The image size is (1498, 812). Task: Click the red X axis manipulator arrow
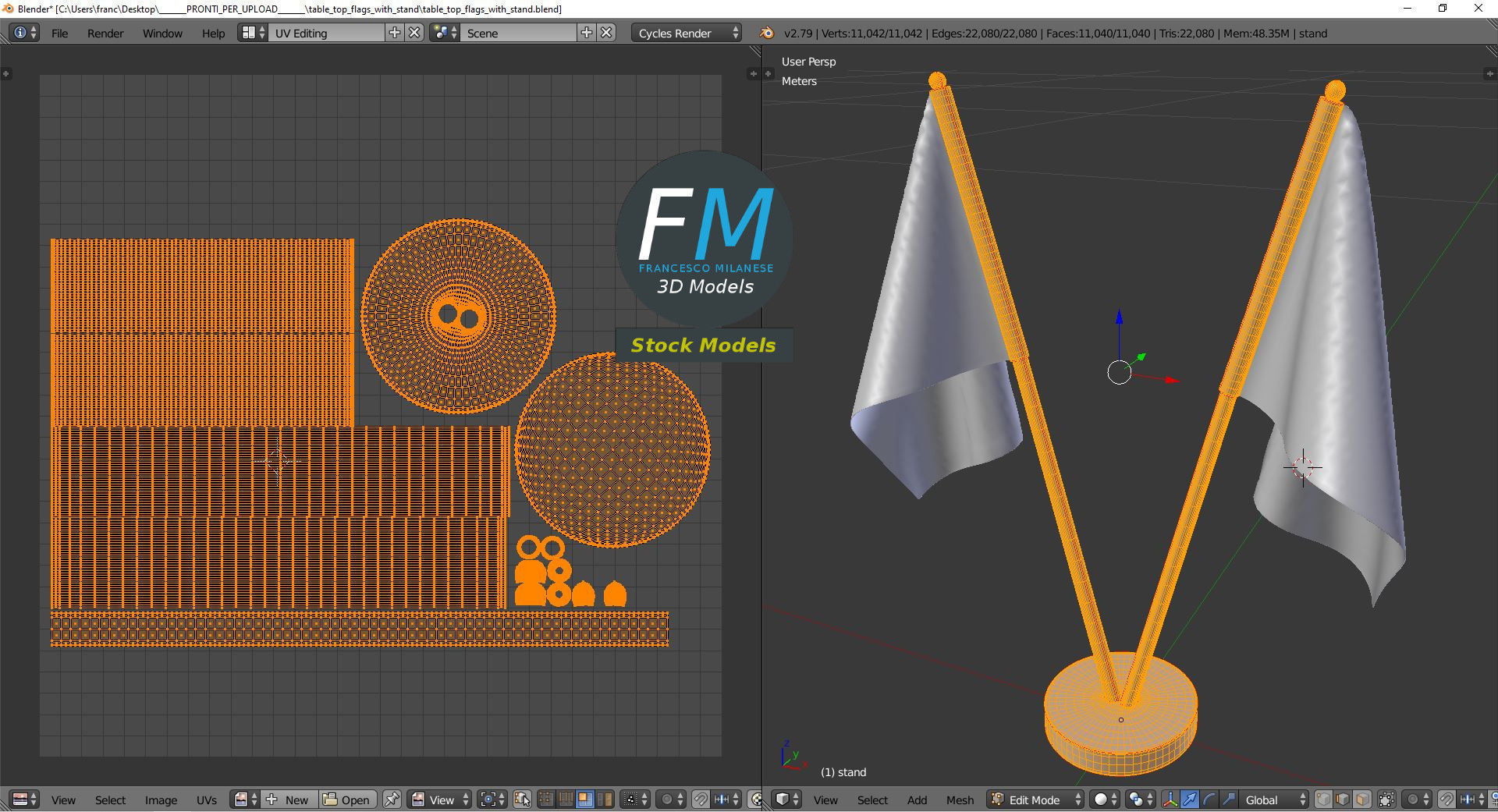[1171, 380]
